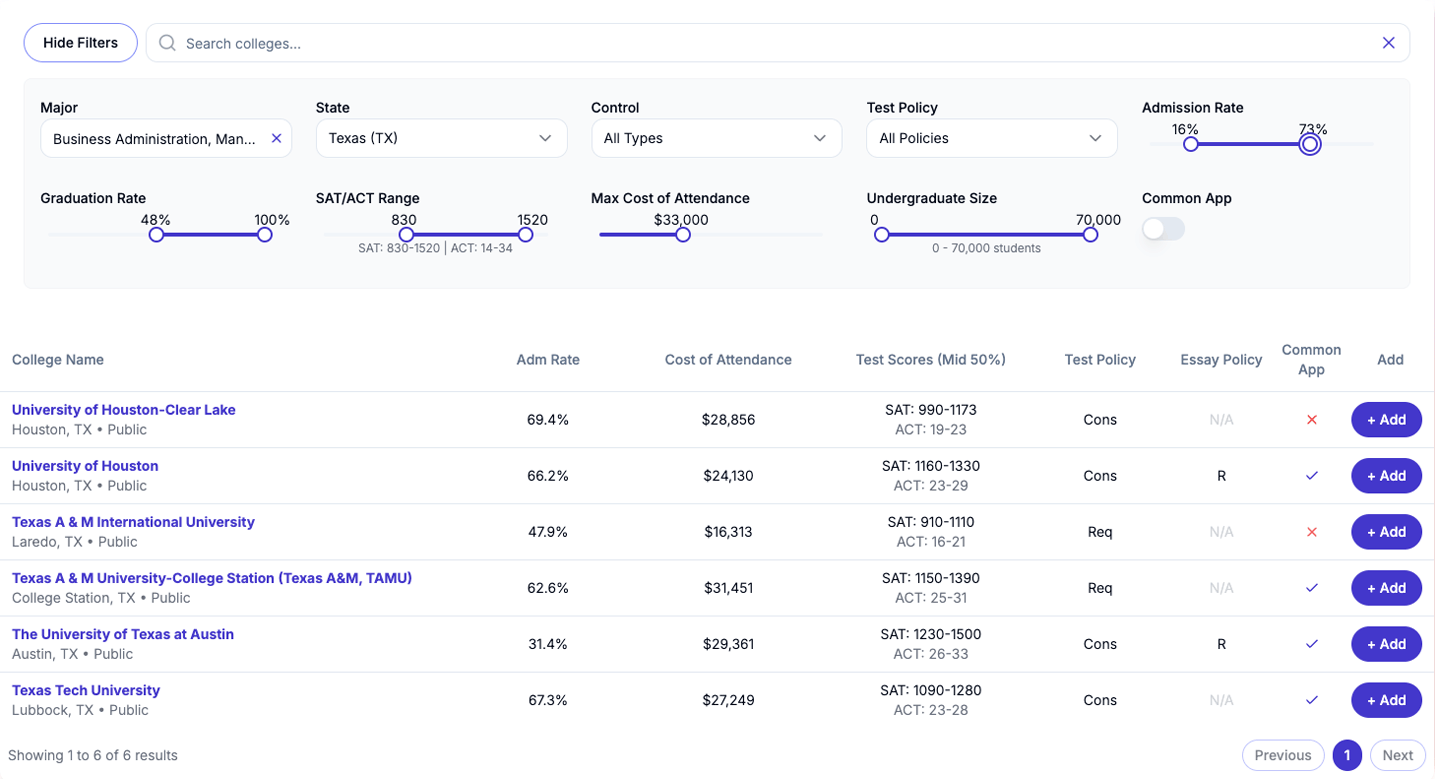Click the red X for Texas A & M International
This screenshot has width=1435, height=779.
pos(1311,532)
